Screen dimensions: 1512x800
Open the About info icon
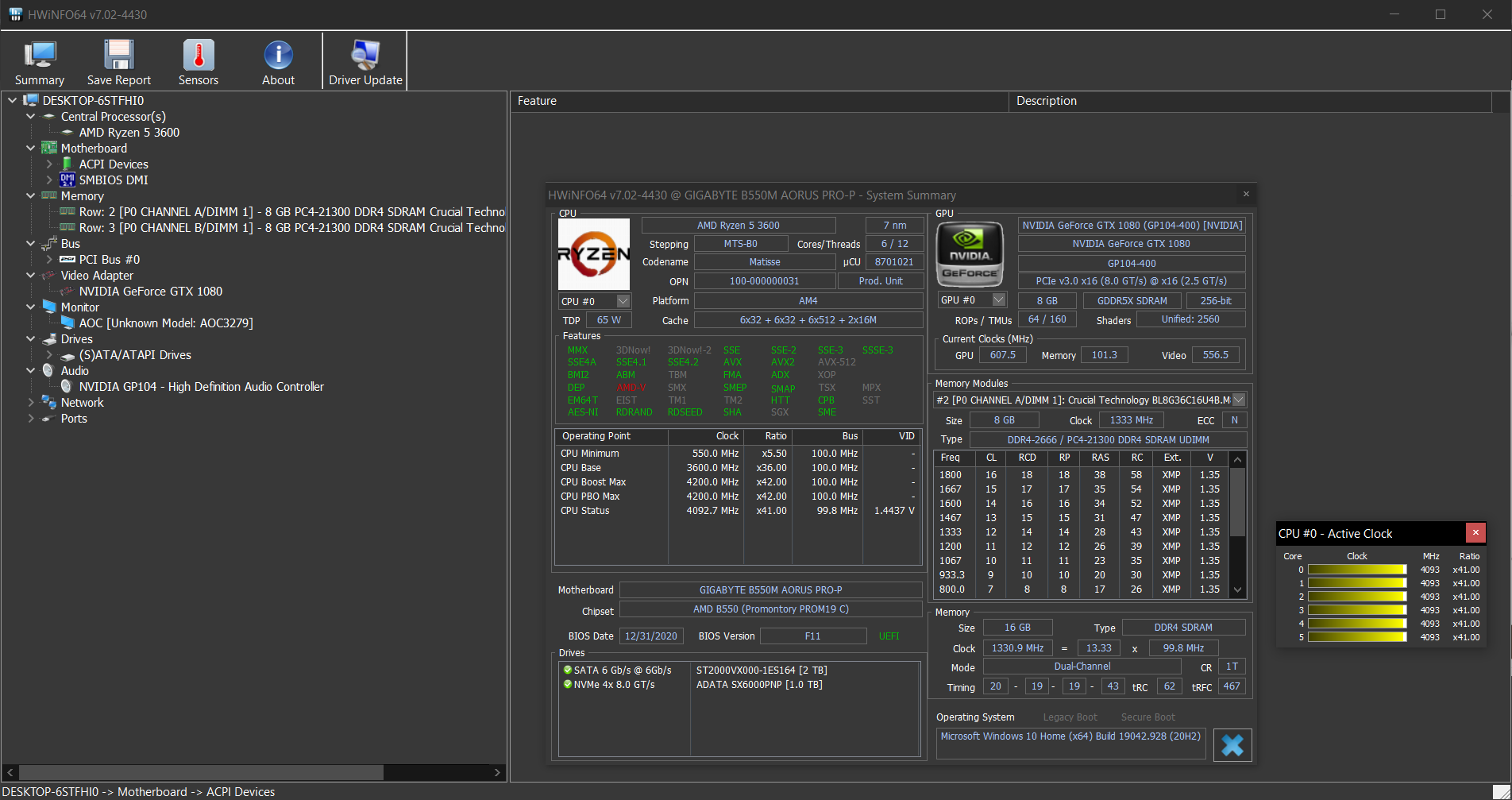tap(278, 54)
